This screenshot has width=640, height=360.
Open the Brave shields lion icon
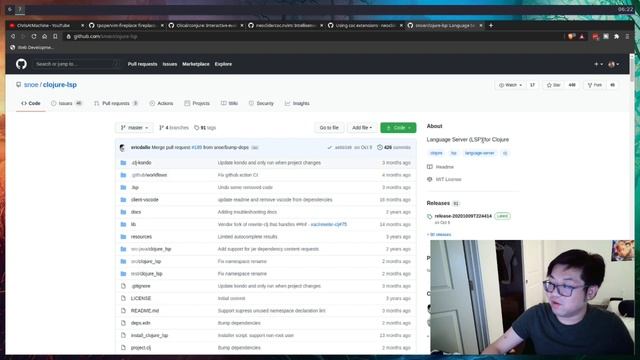tap(571, 36)
